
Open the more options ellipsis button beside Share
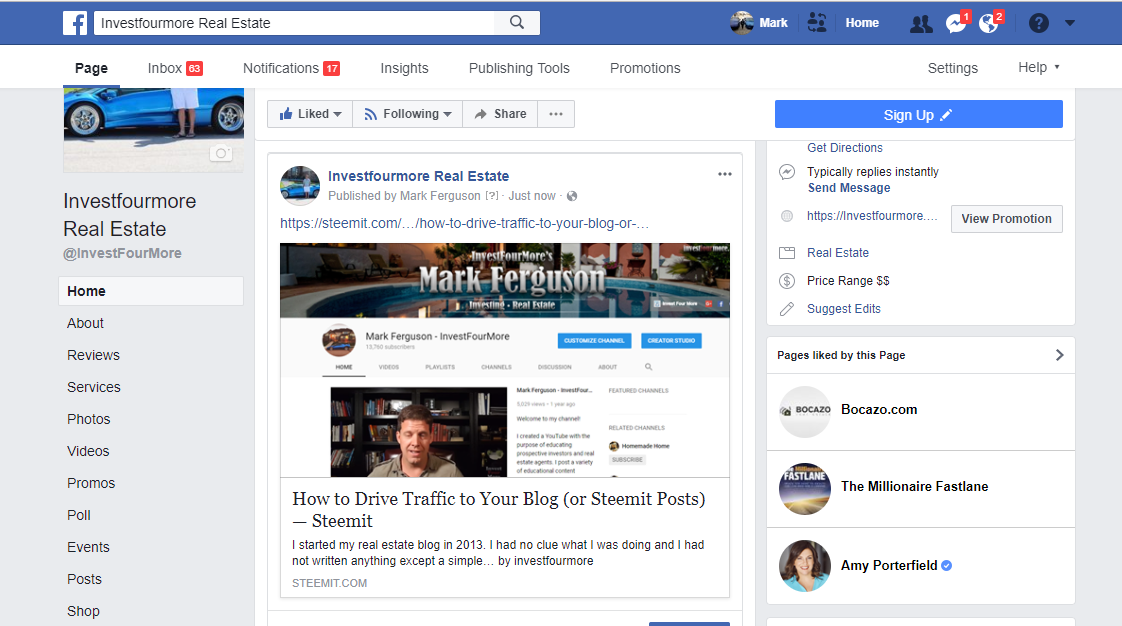pyautogui.click(x=556, y=114)
